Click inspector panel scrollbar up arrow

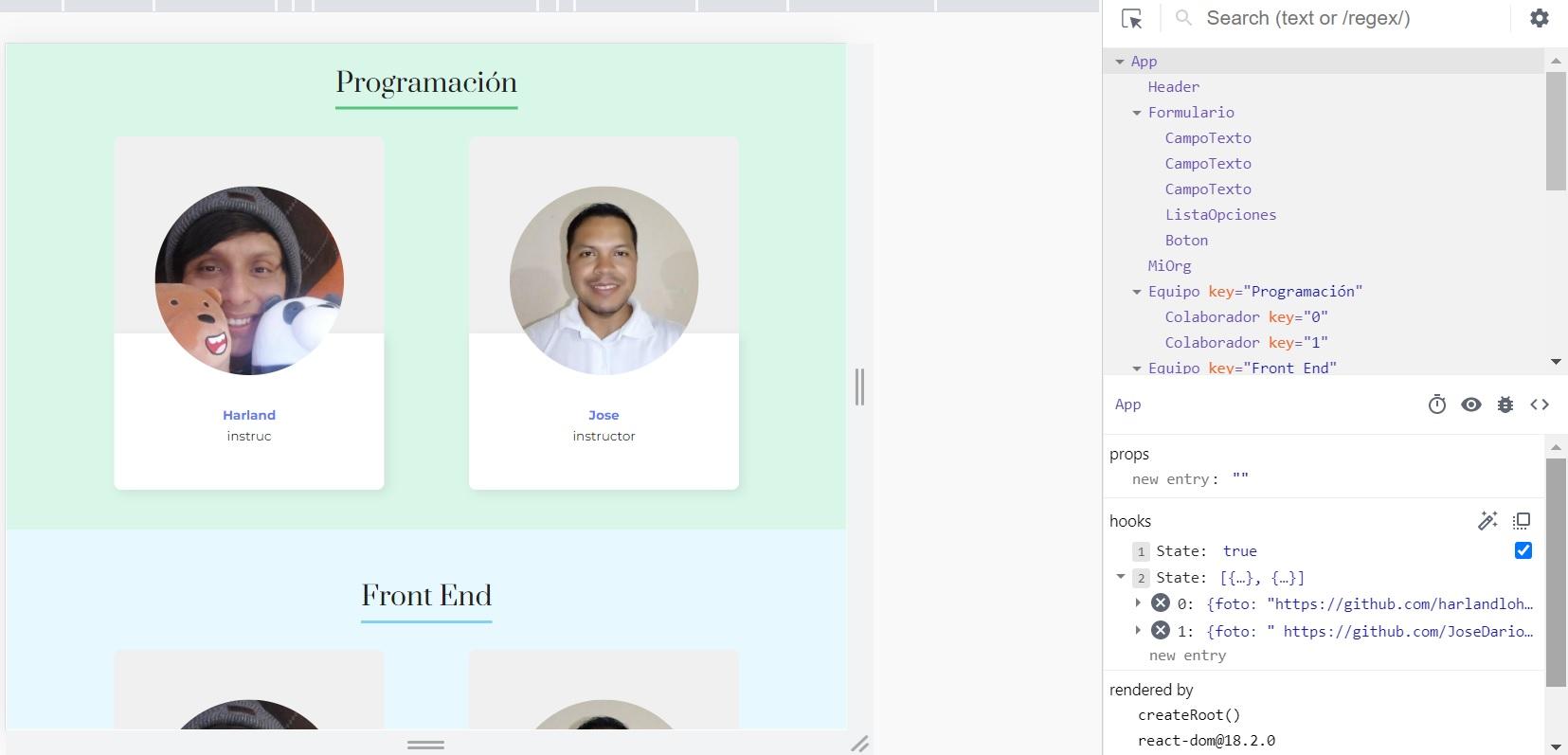pyautogui.click(x=1556, y=446)
